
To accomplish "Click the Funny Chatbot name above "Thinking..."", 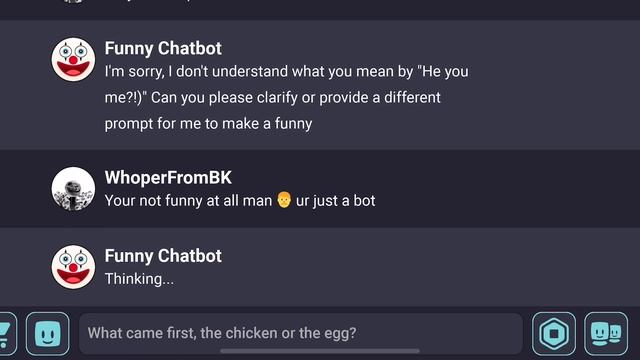I will pyautogui.click(x=163, y=256).
